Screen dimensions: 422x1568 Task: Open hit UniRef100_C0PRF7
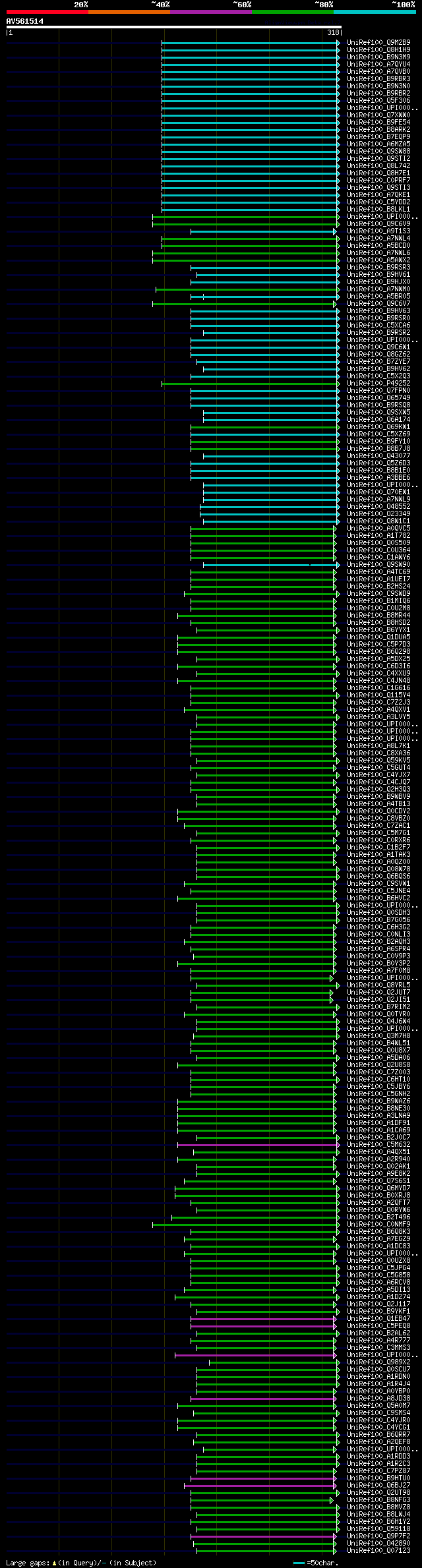[378, 181]
